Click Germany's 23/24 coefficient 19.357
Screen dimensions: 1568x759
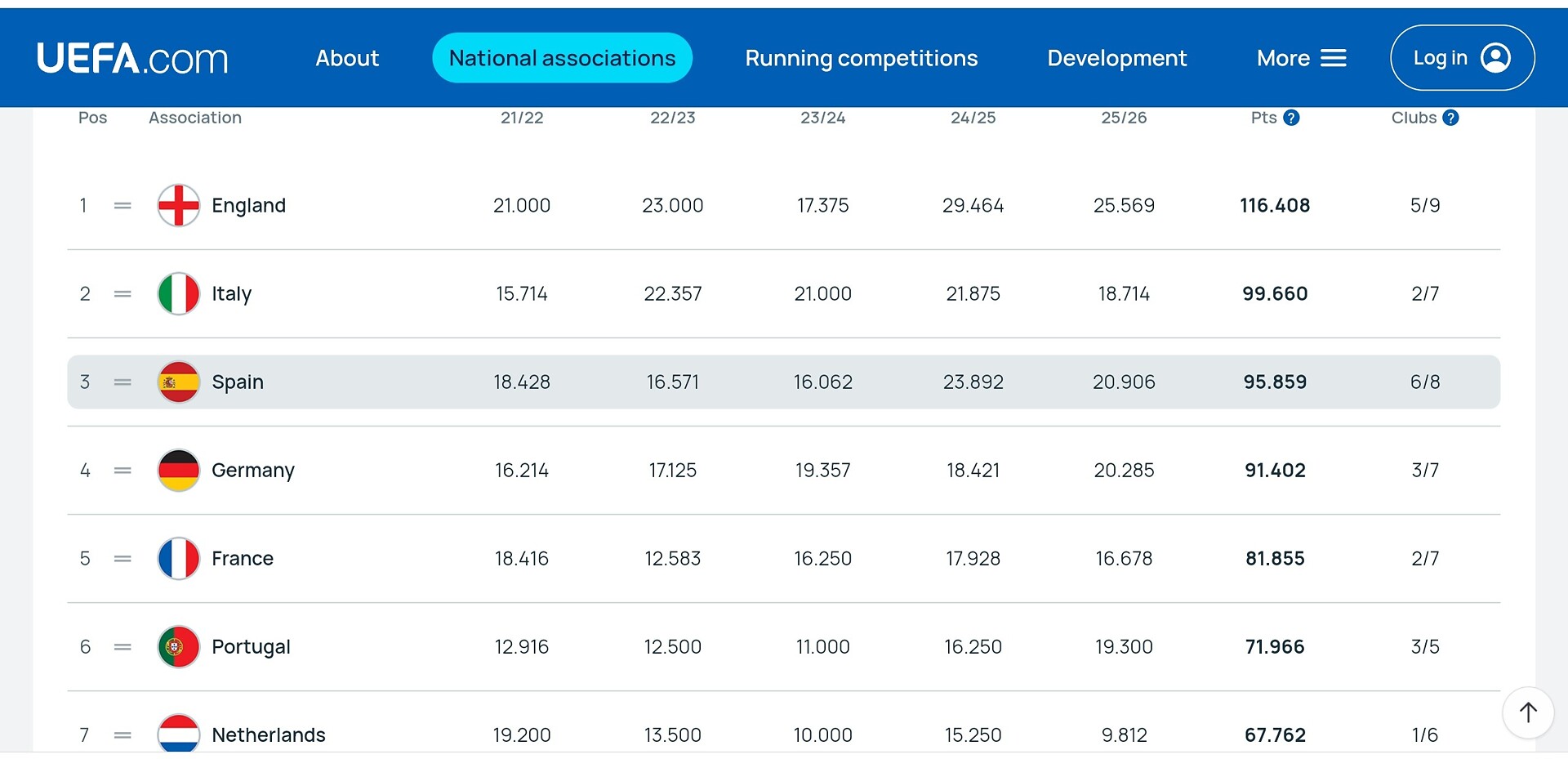click(822, 470)
